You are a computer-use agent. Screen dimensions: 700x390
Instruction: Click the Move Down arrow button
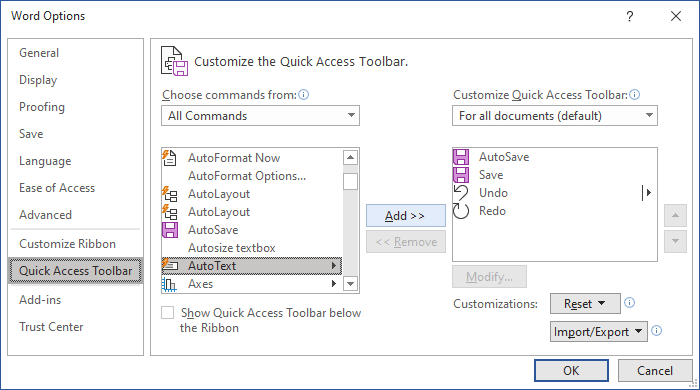pyautogui.click(x=675, y=241)
